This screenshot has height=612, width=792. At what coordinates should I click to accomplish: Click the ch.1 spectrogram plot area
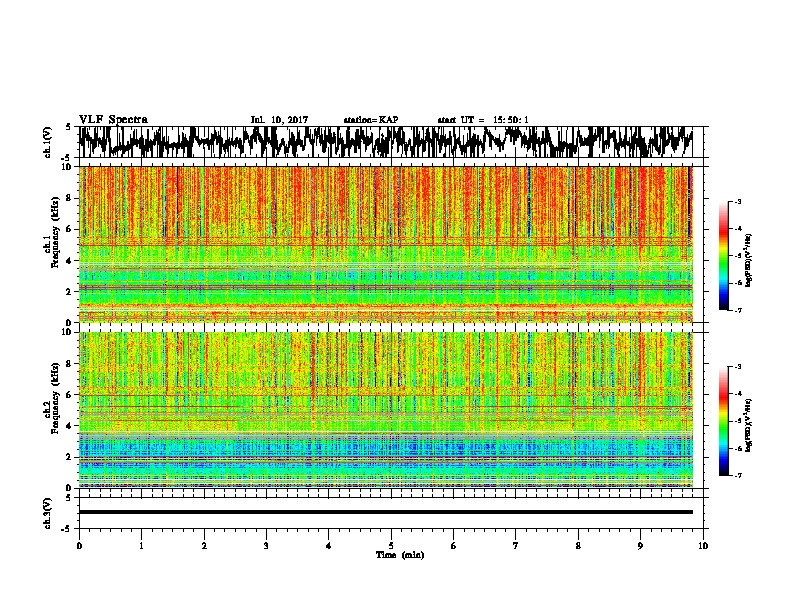click(x=386, y=244)
